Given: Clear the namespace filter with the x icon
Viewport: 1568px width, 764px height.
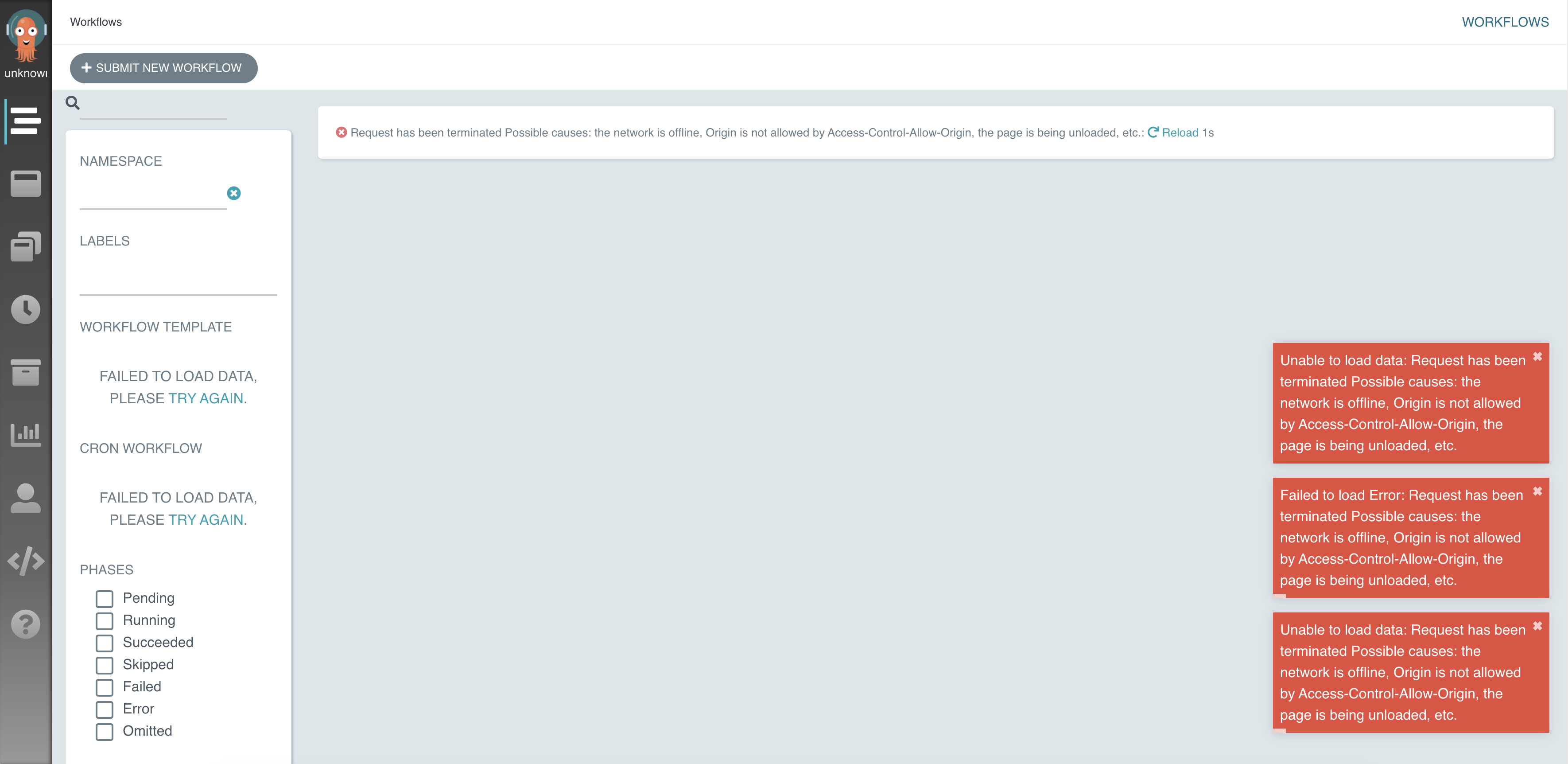Looking at the screenshot, I should (x=234, y=193).
